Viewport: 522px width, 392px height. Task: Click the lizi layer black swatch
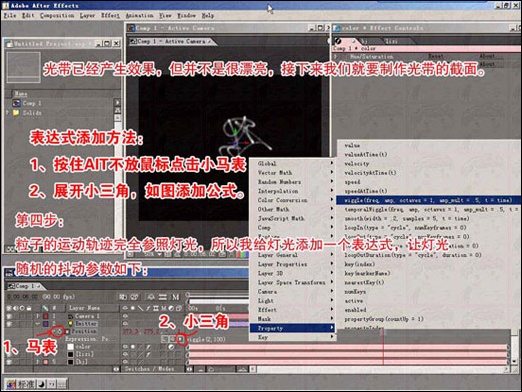[70, 354]
